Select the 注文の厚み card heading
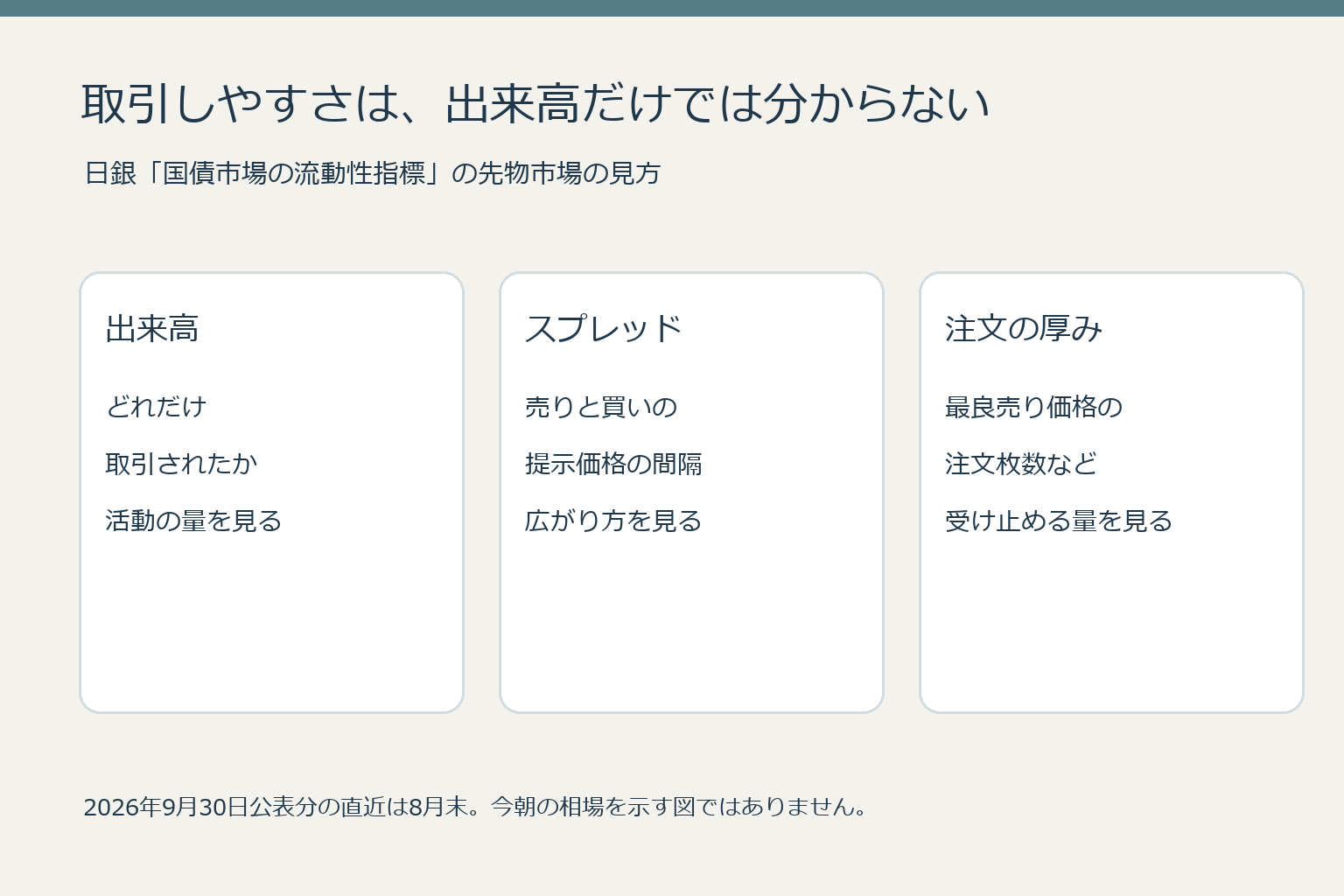Viewport: 1344px width, 896px height. (1024, 329)
